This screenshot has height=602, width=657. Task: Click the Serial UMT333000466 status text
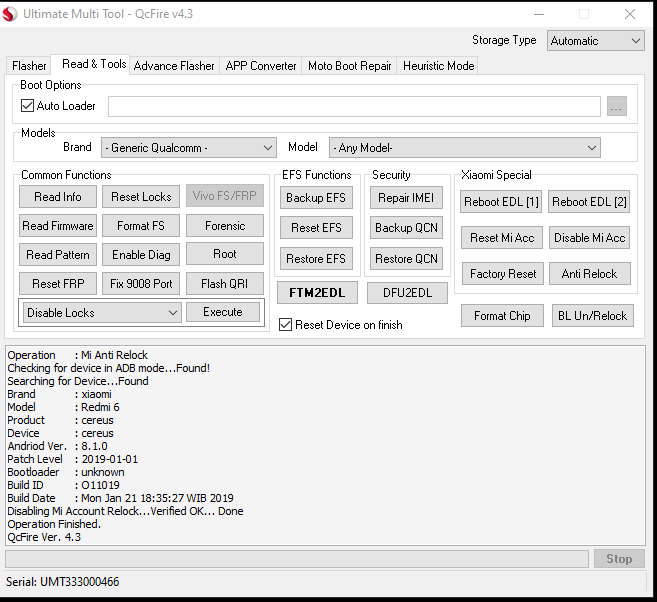62,581
